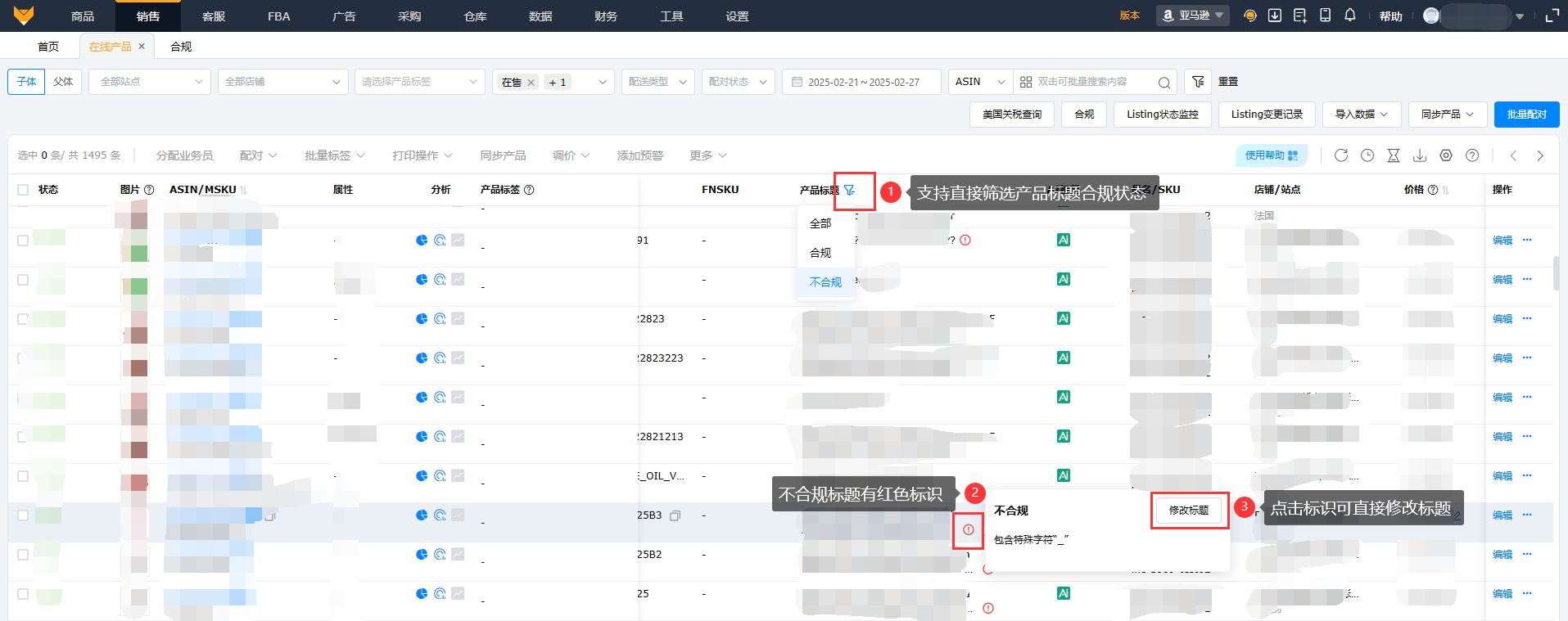Click the 双击可批量搜索内容 search field

tap(1095, 82)
